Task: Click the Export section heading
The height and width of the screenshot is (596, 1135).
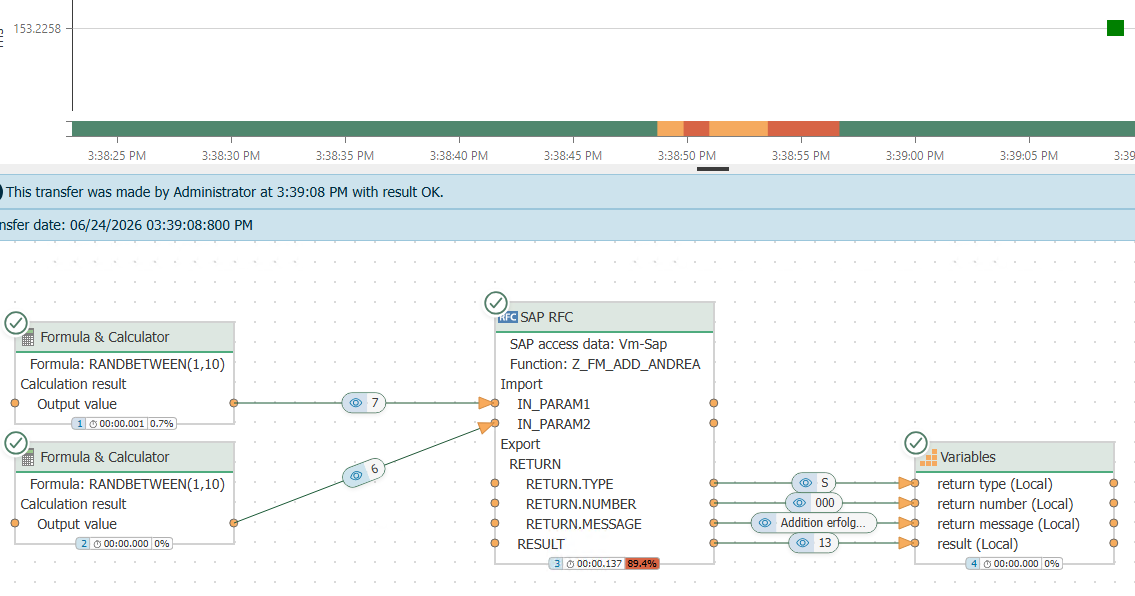Action: [x=520, y=444]
